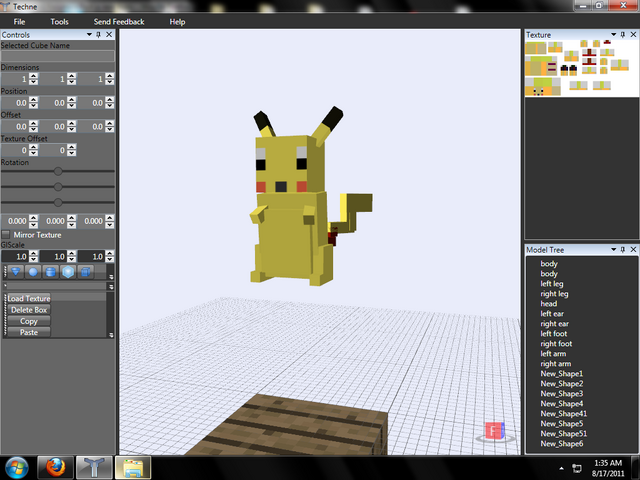
Task: Open the Help menu
Action: 177,22
